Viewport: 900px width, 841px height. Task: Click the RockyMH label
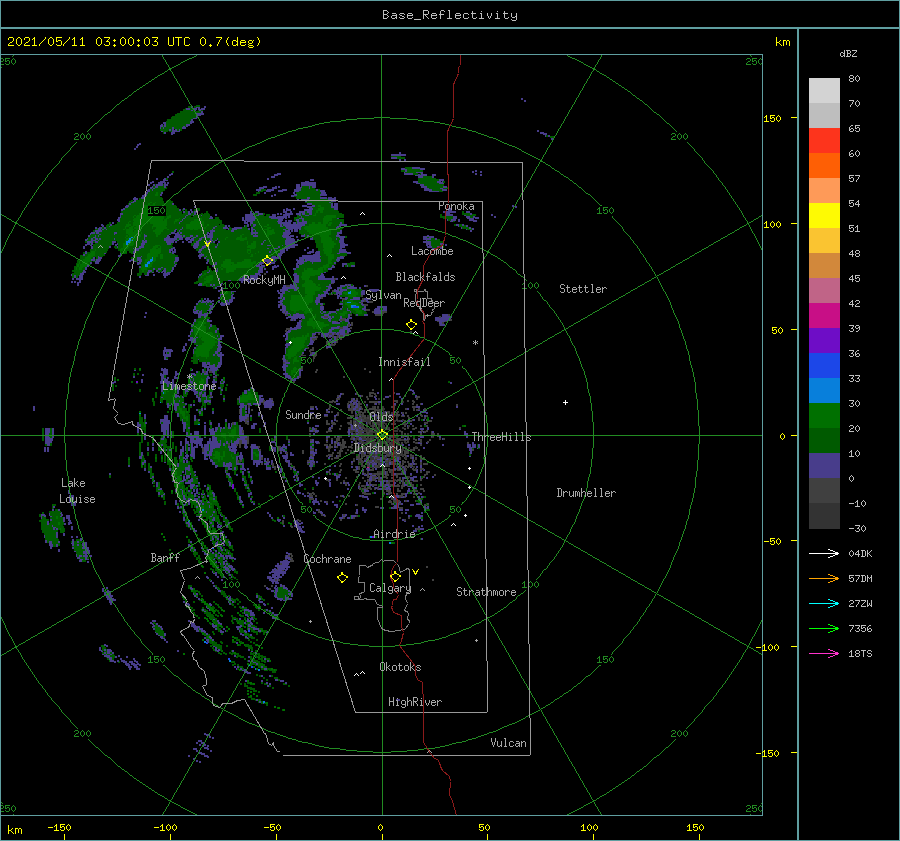264,280
